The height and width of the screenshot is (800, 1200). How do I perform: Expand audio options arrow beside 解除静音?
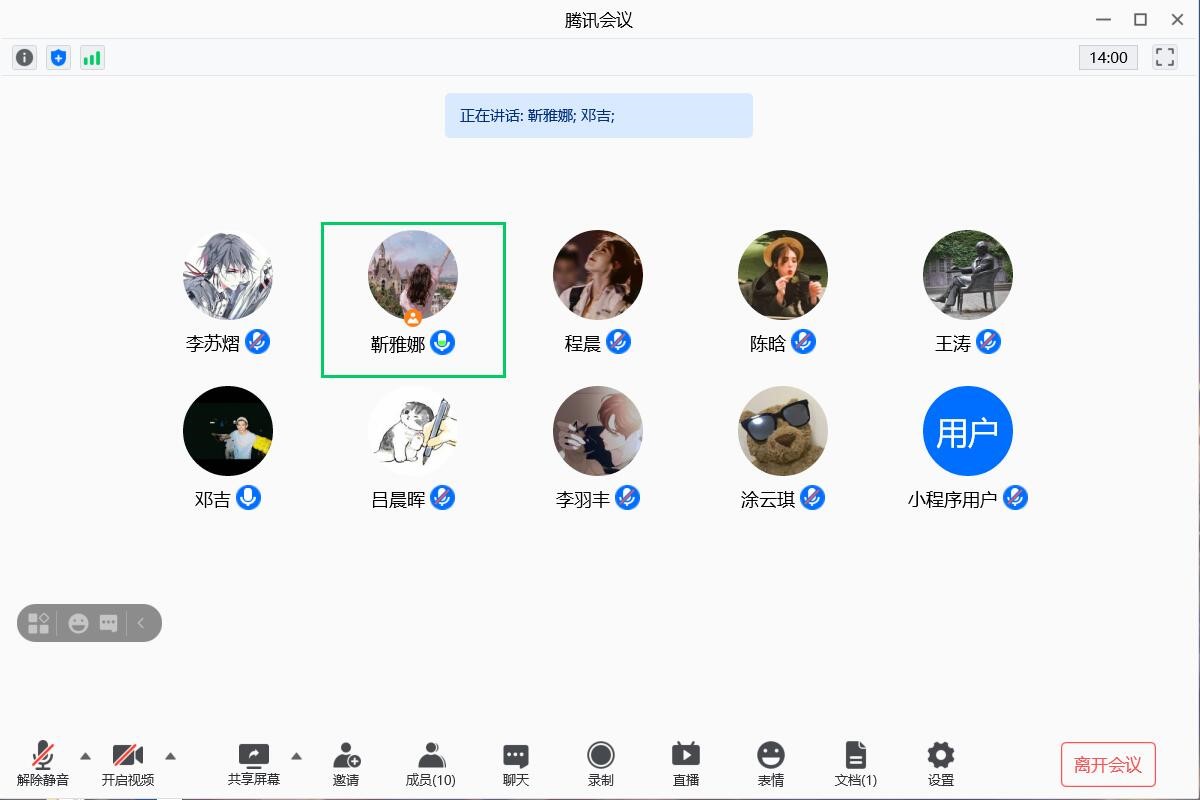85,756
